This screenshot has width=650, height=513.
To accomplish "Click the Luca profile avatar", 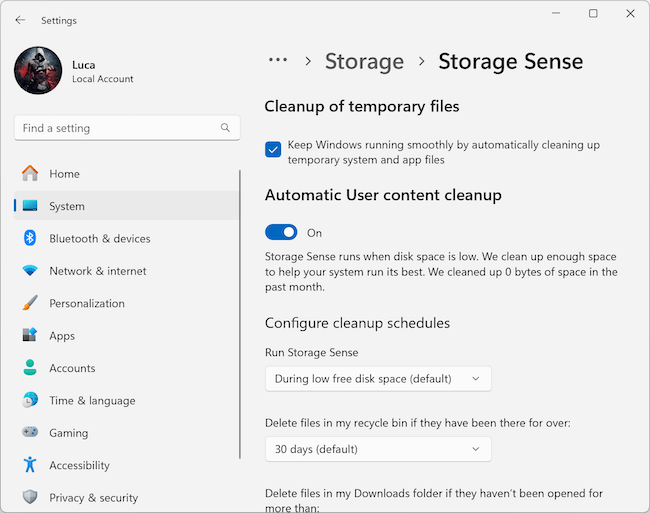I will tap(38, 70).
